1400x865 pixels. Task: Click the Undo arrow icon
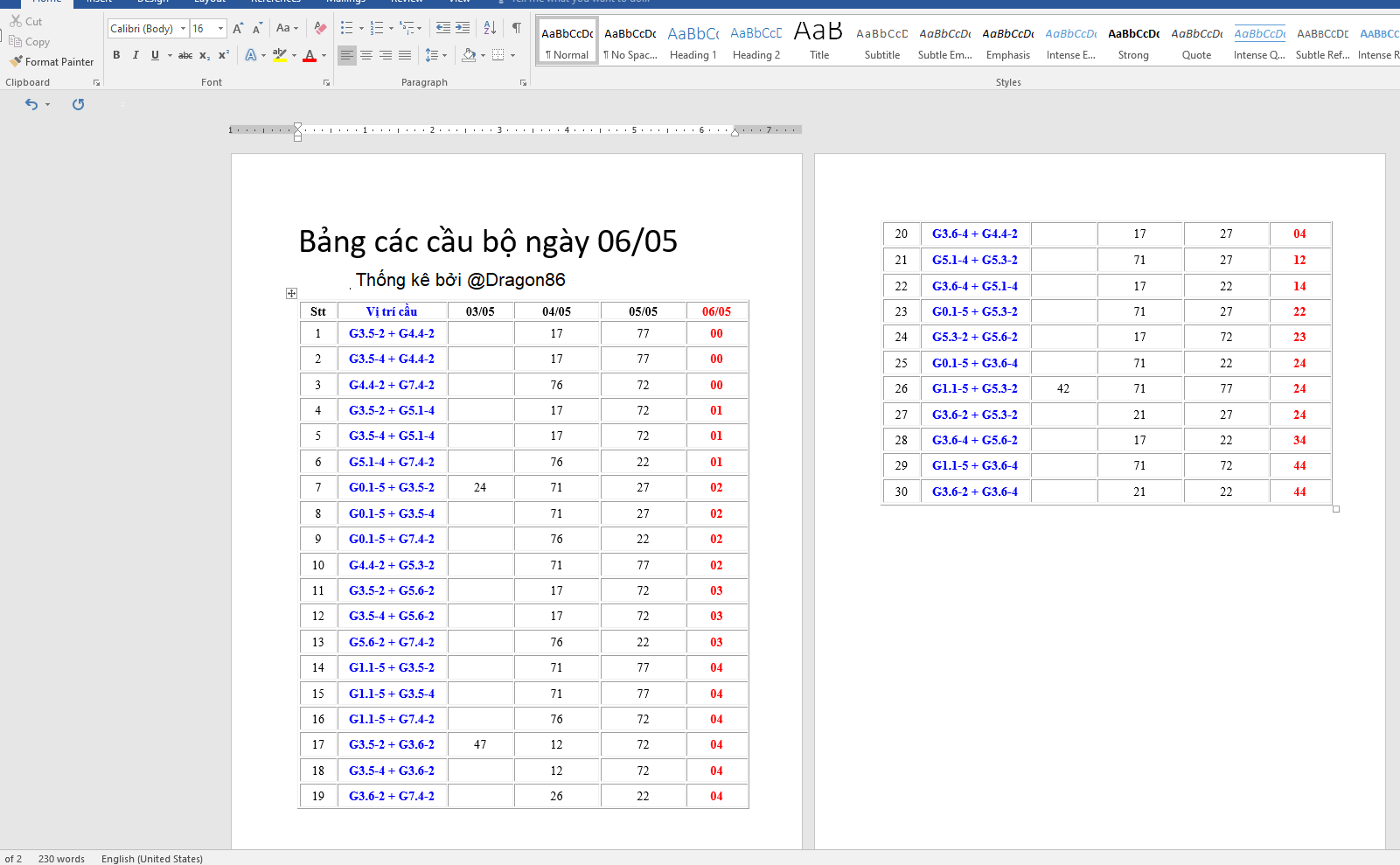point(31,104)
